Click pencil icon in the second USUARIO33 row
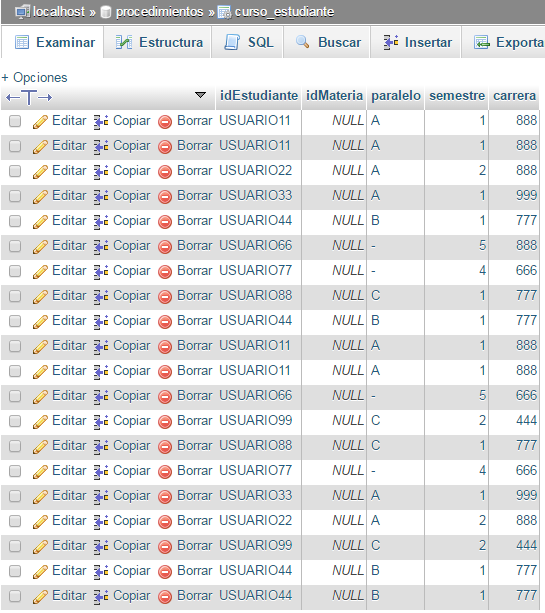 pyautogui.click(x=40, y=497)
